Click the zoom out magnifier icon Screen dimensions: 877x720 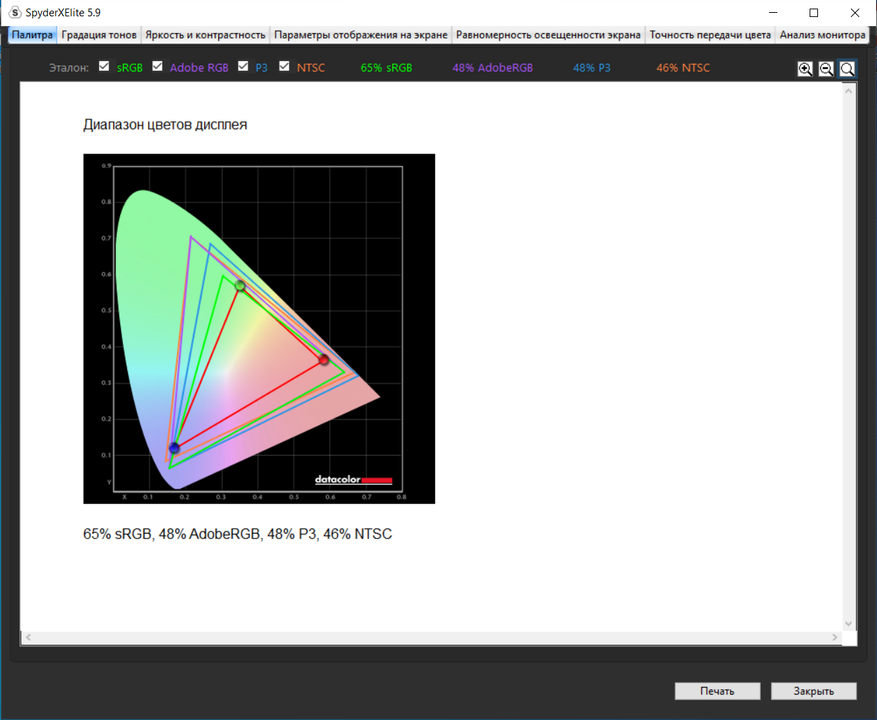pyautogui.click(x=826, y=69)
